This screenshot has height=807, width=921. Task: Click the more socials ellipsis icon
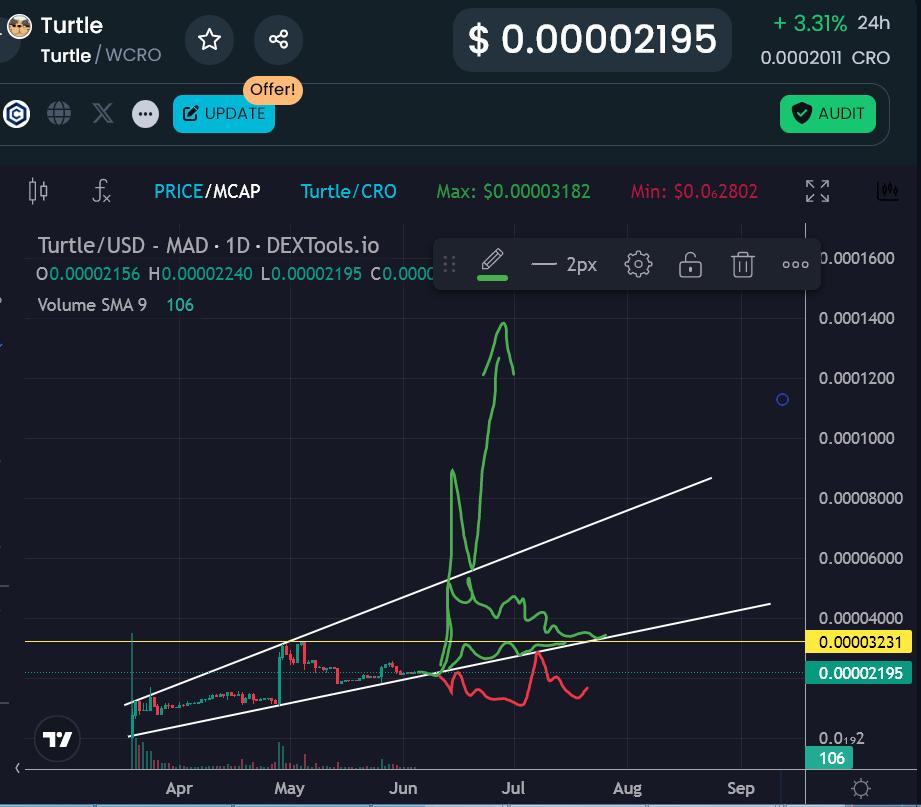tap(145, 114)
